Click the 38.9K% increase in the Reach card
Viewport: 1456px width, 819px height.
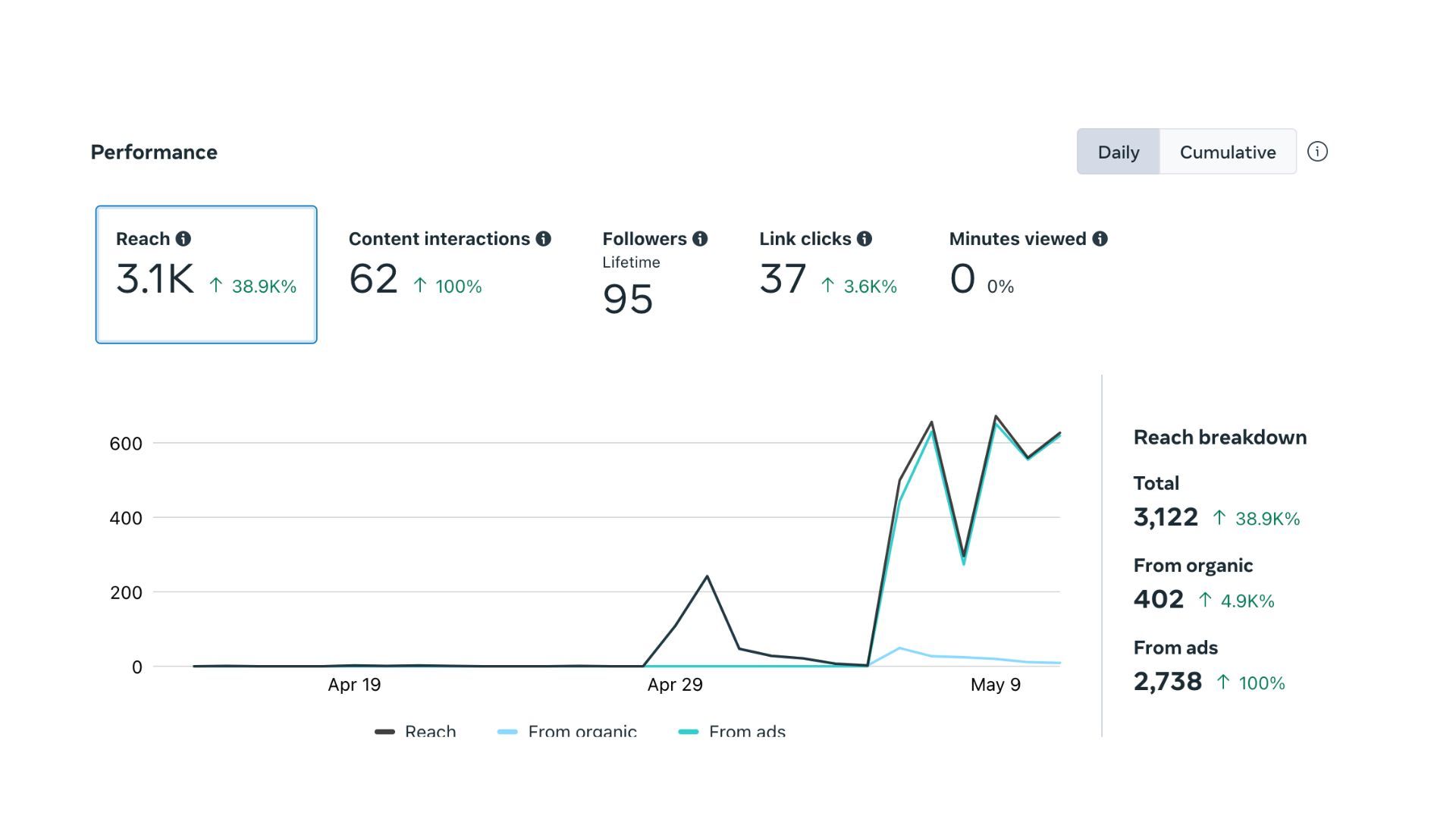253,286
